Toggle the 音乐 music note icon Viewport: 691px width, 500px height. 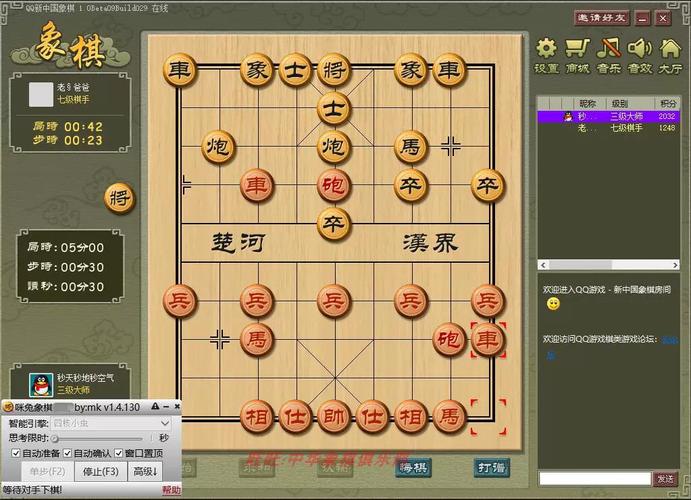608,48
